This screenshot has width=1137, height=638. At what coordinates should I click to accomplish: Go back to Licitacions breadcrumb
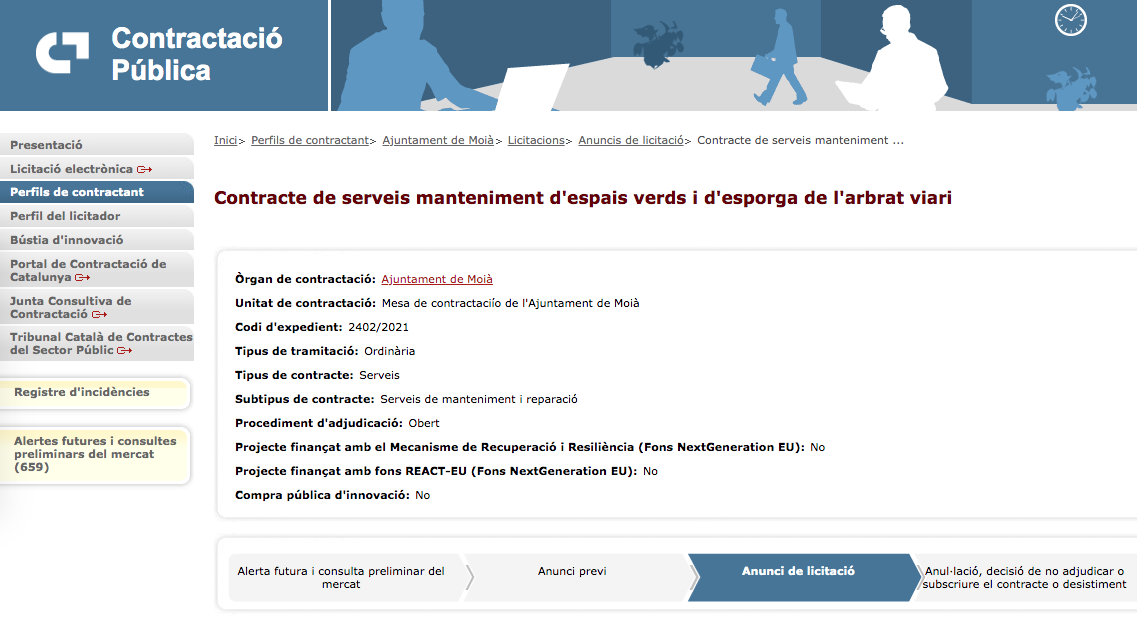(535, 140)
